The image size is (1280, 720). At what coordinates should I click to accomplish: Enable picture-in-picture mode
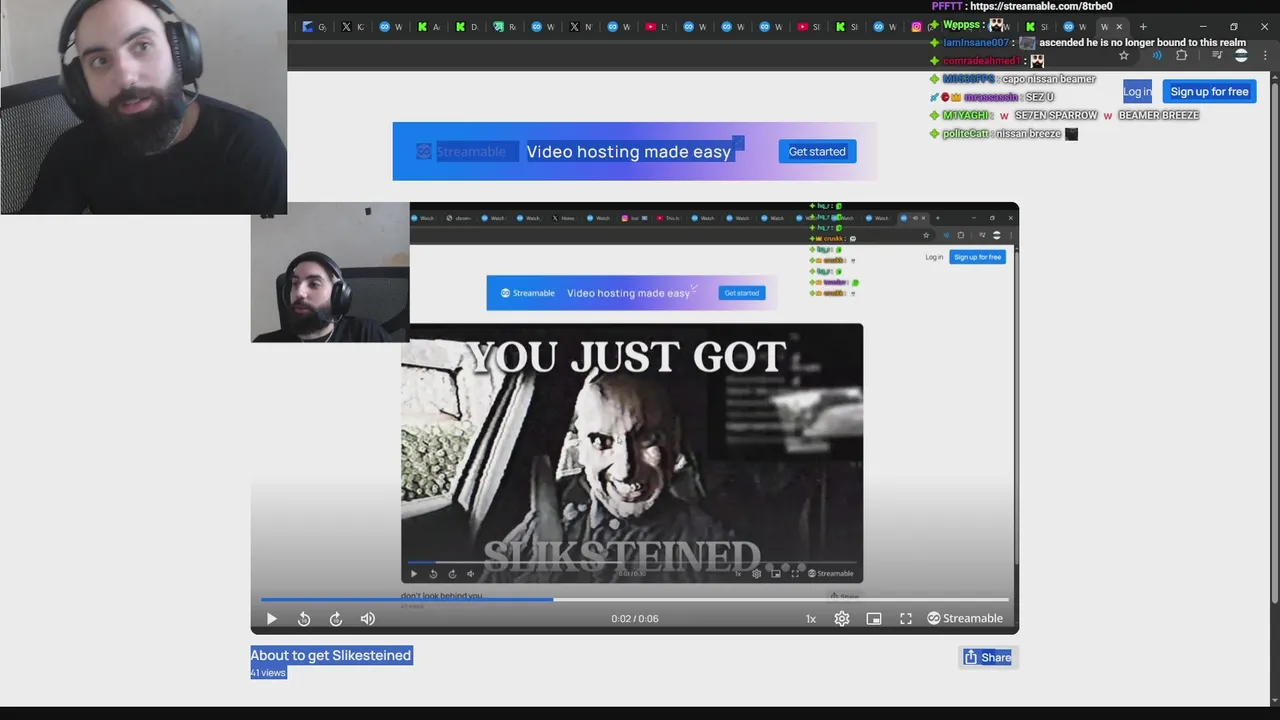[x=874, y=619]
